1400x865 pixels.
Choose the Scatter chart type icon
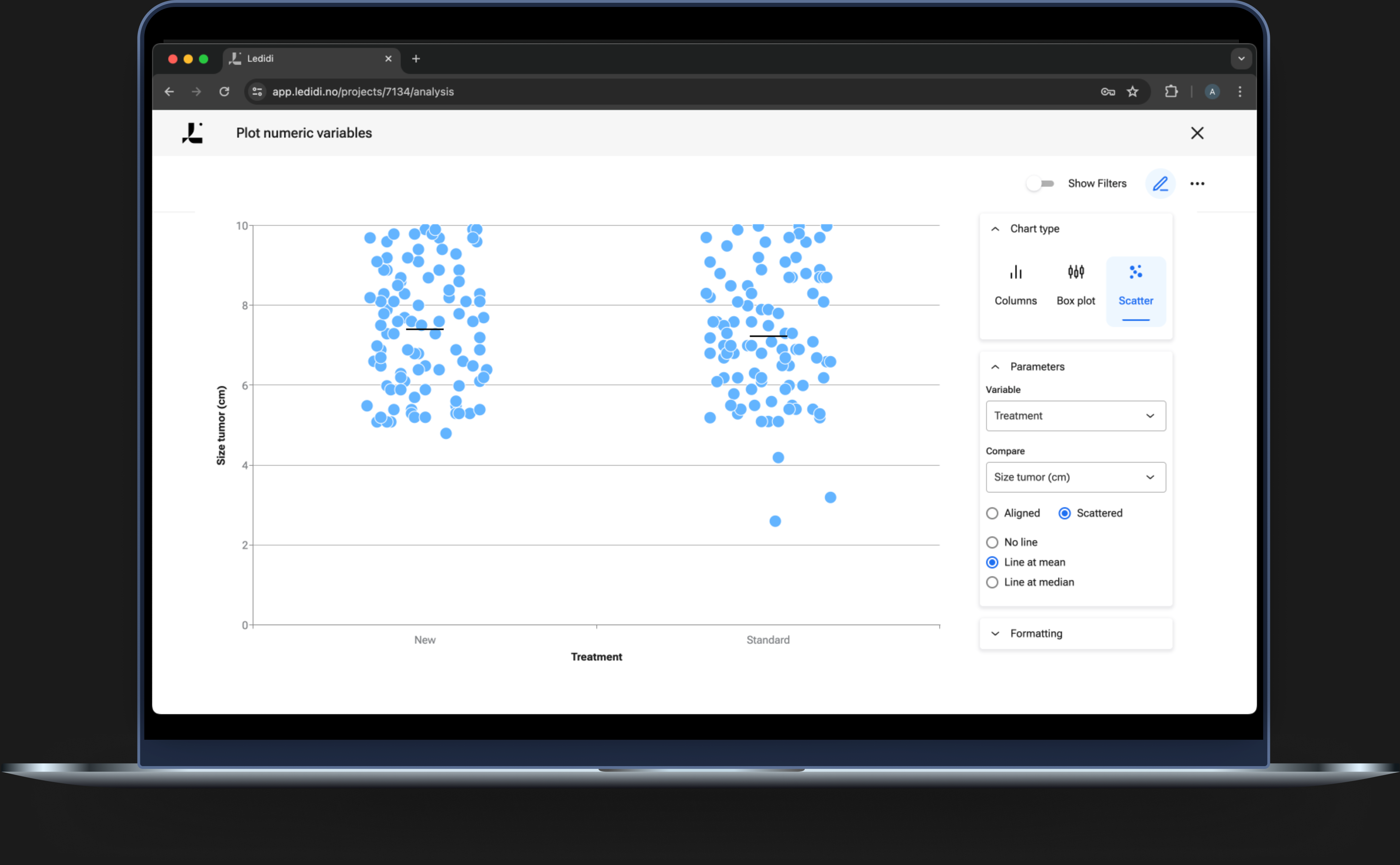coord(1135,272)
